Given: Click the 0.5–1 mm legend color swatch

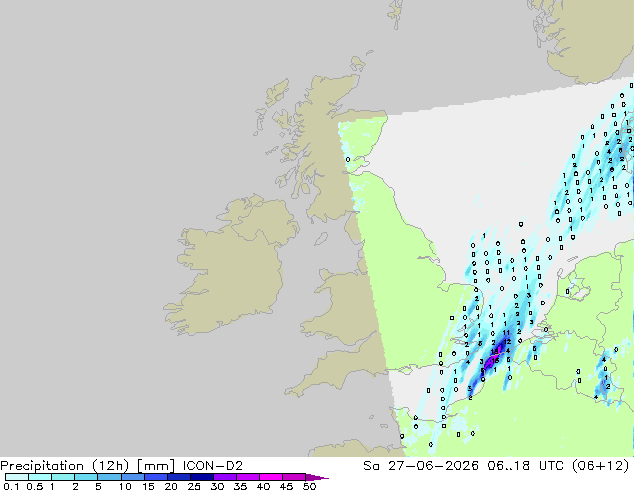Looking at the screenshot, I should coord(40,477).
